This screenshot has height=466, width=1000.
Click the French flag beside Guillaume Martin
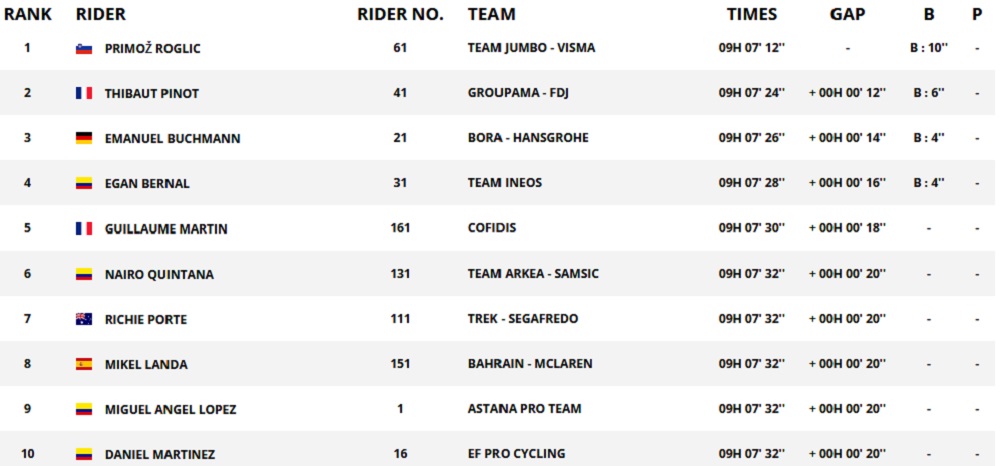(84, 228)
